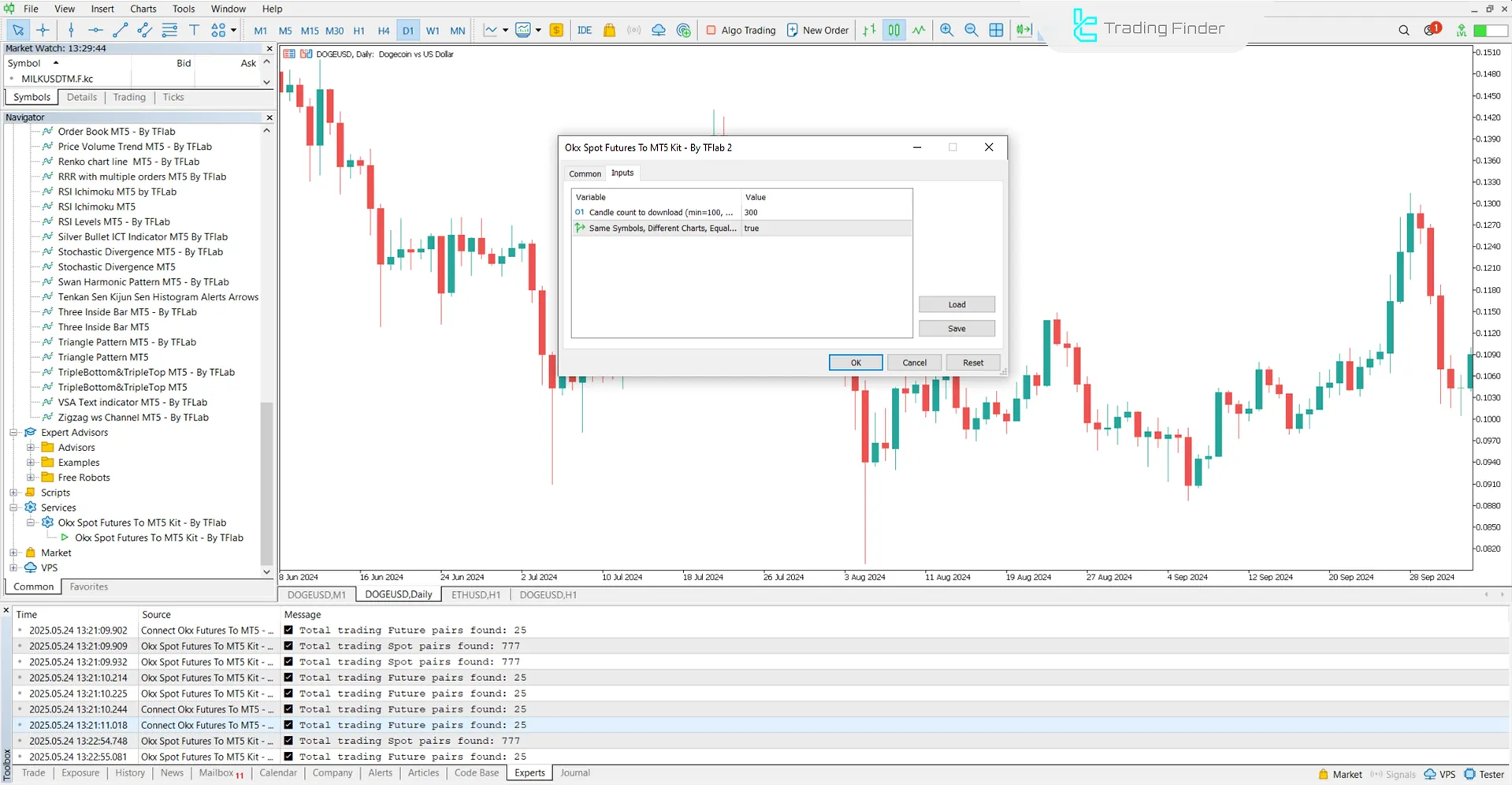Edit the candle count value 300

pos(751,212)
